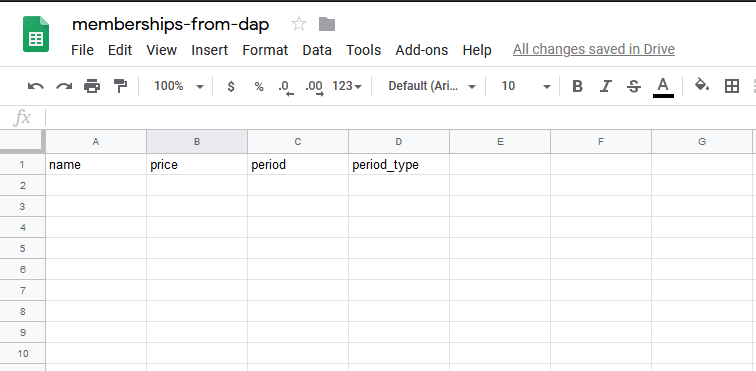Select column C header
This screenshot has width=756, height=371.
[x=298, y=142]
